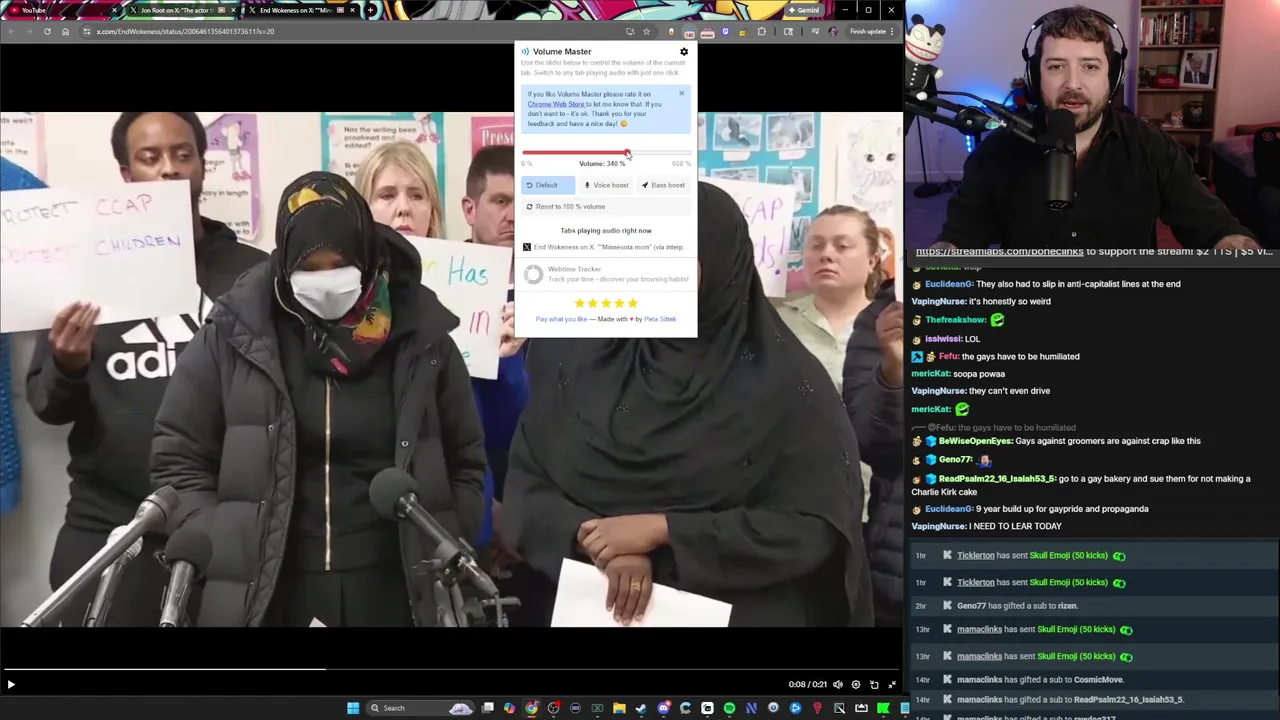This screenshot has width=1280, height=720.
Task: Open Spotify from the taskbar
Action: 729,708
